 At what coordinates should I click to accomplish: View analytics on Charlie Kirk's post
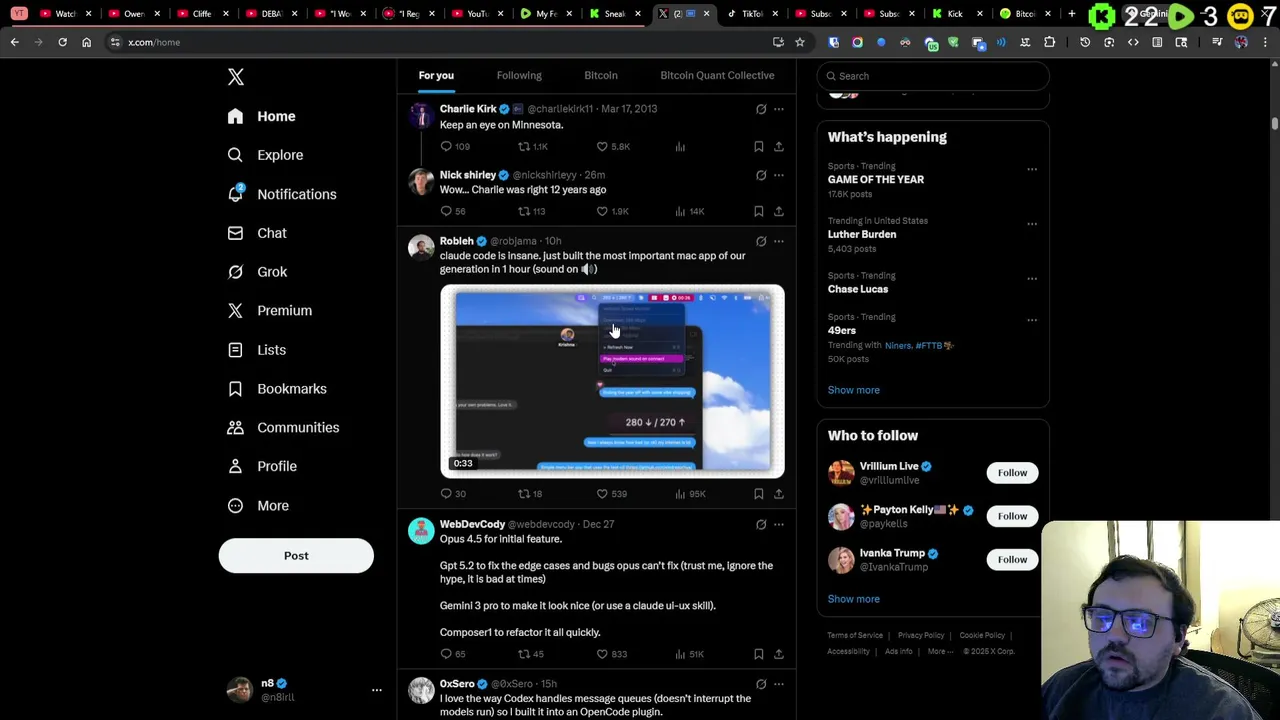click(680, 147)
